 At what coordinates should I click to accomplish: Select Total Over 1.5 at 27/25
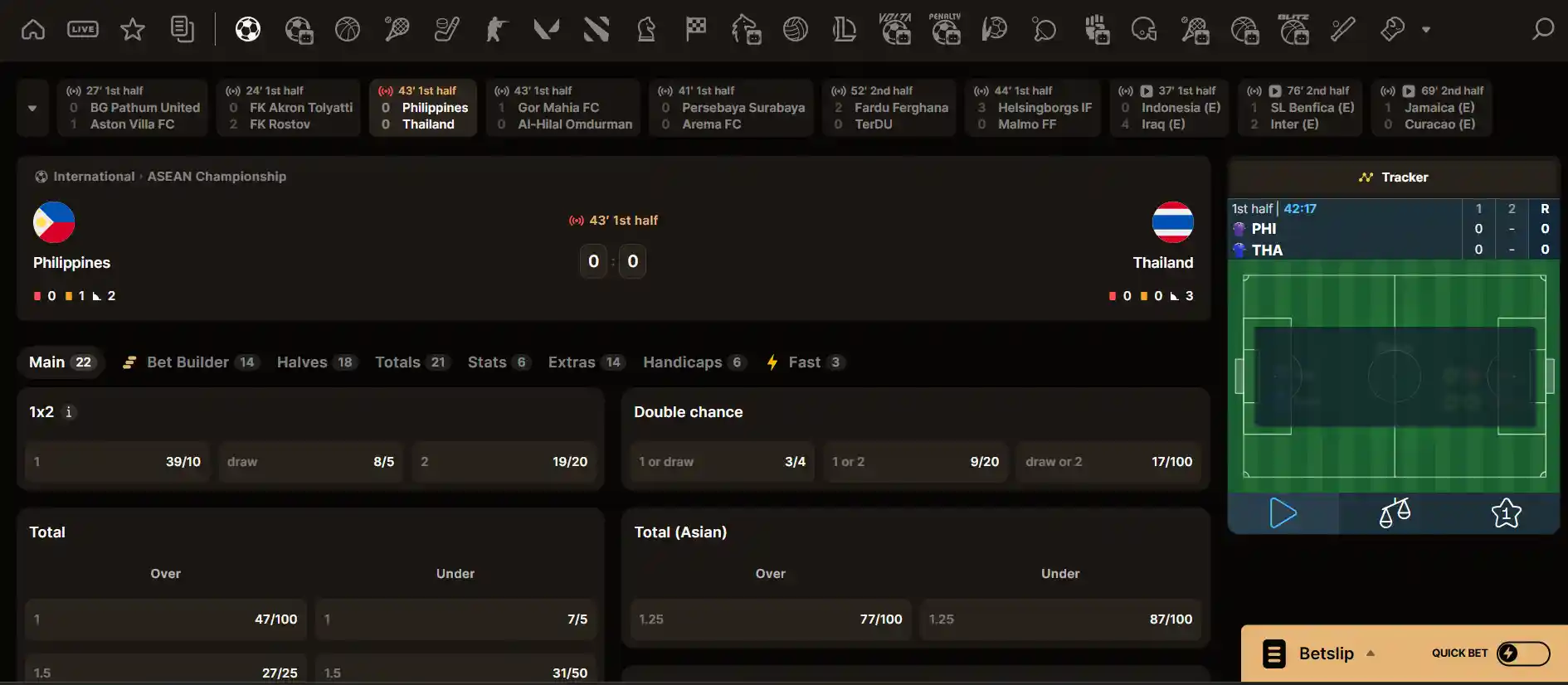(166, 670)
